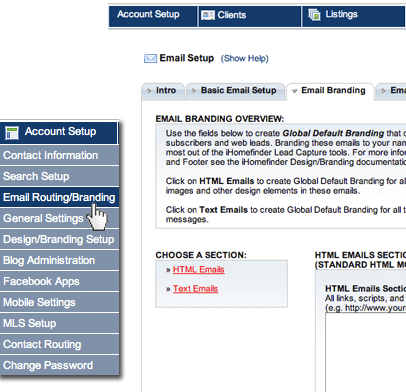
Task: Click the Account Setup sidebar header icon
Action: [12, 132]
